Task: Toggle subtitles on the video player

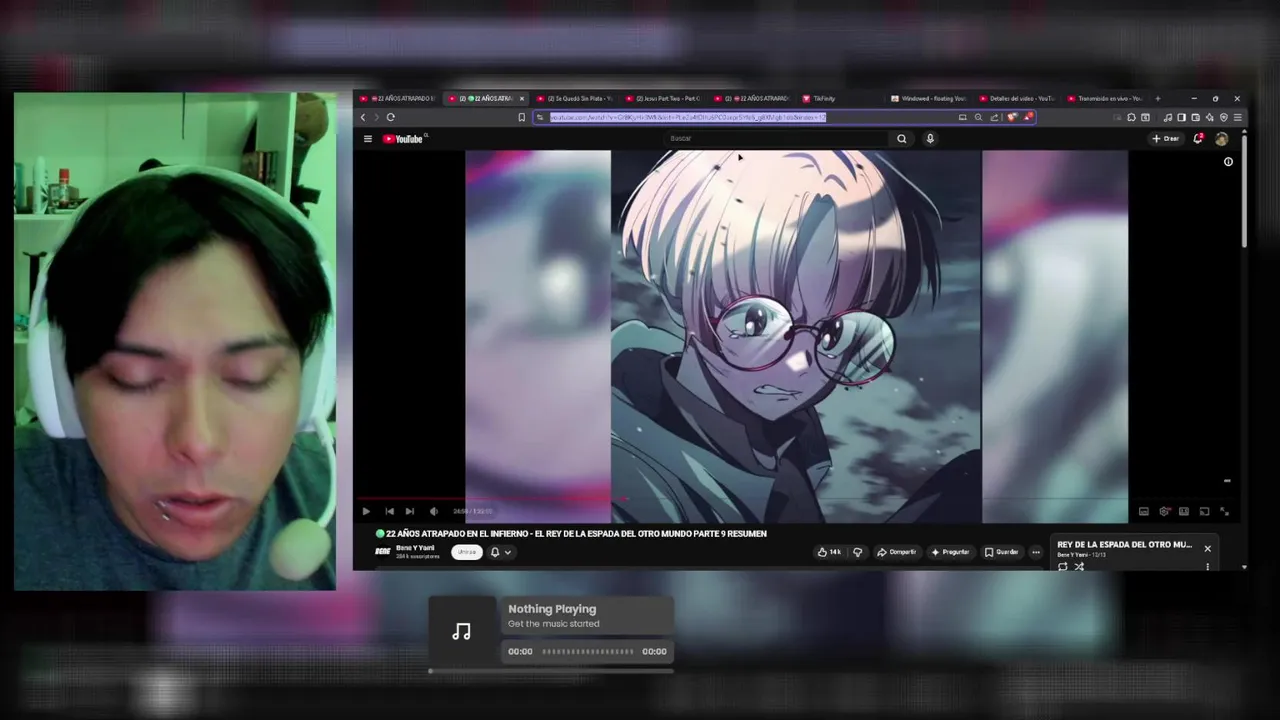Action: click(x=1144, y=511)
